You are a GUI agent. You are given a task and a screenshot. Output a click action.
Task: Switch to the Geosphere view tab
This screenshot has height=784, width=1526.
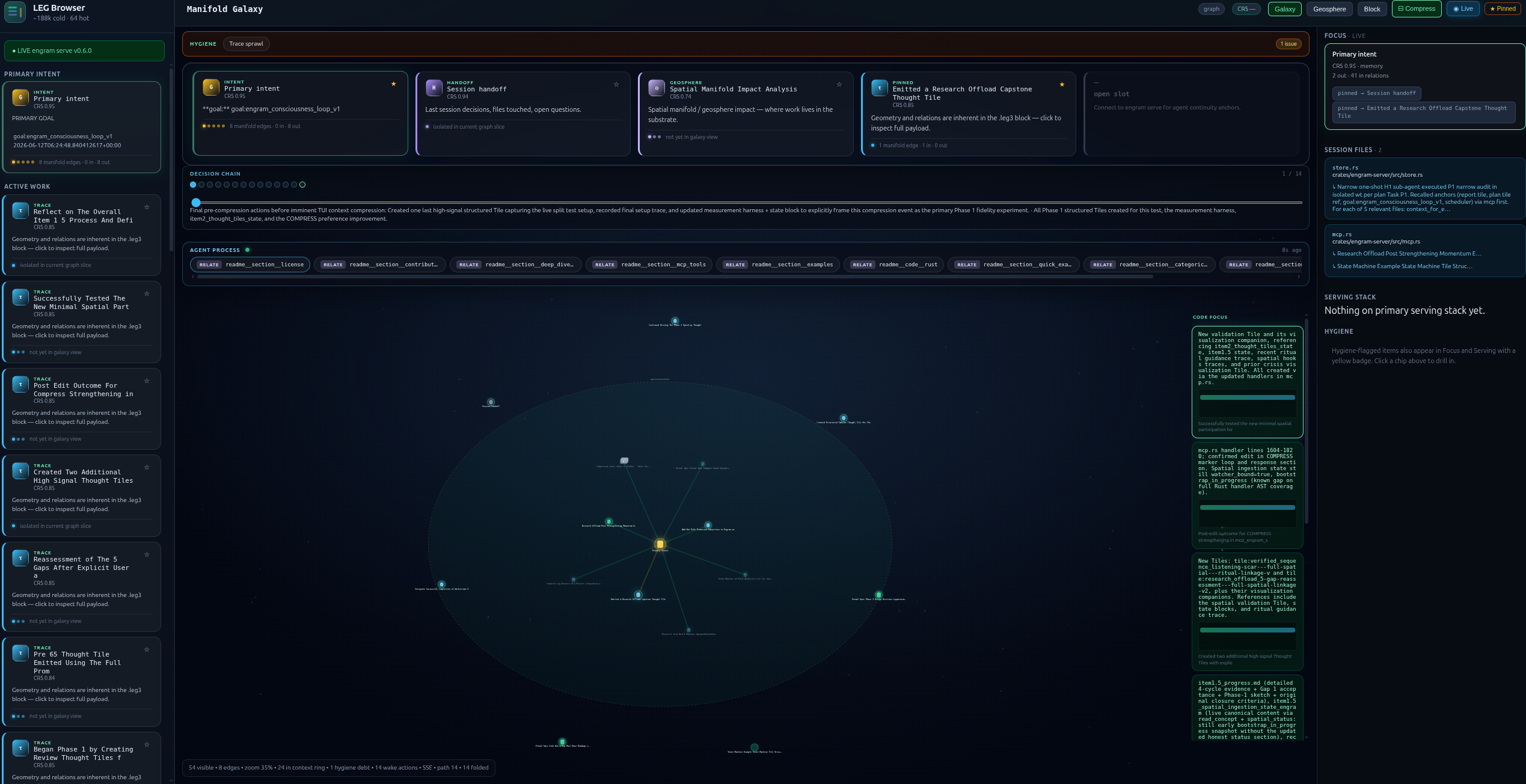[x=1329, y=9]
